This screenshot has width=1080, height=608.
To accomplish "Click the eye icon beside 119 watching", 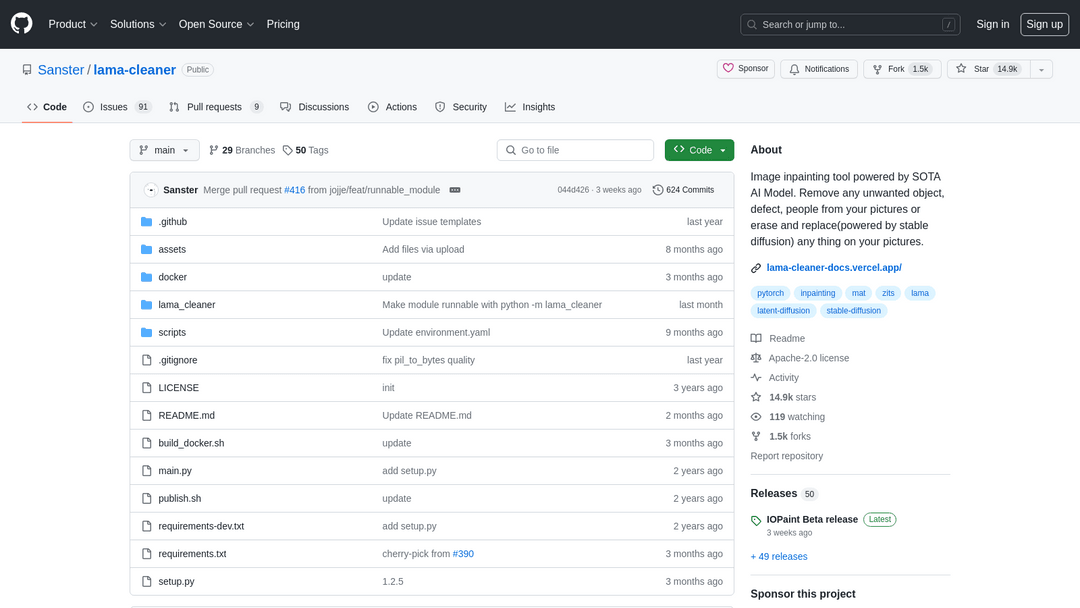I will pos(756,417).
